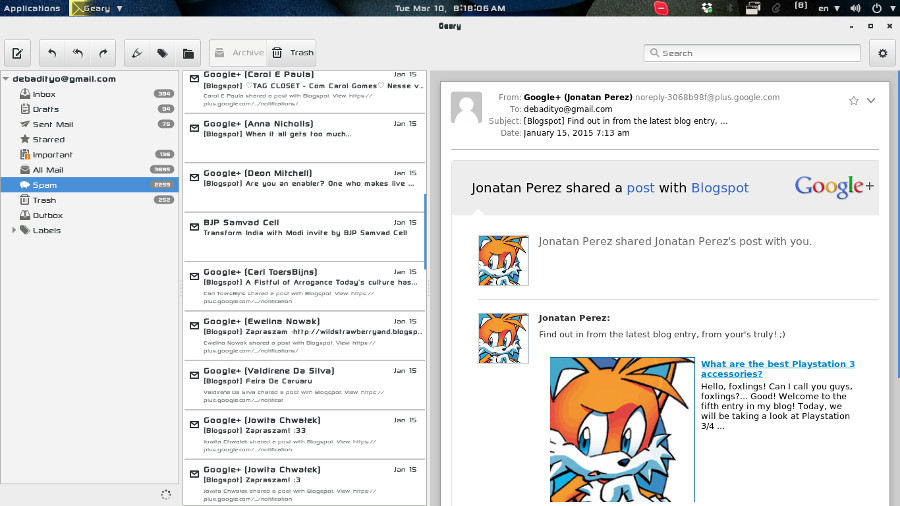Click the conversation list scrollbar
The width and height of the screenshot is (900, 506).
(425, 231)
